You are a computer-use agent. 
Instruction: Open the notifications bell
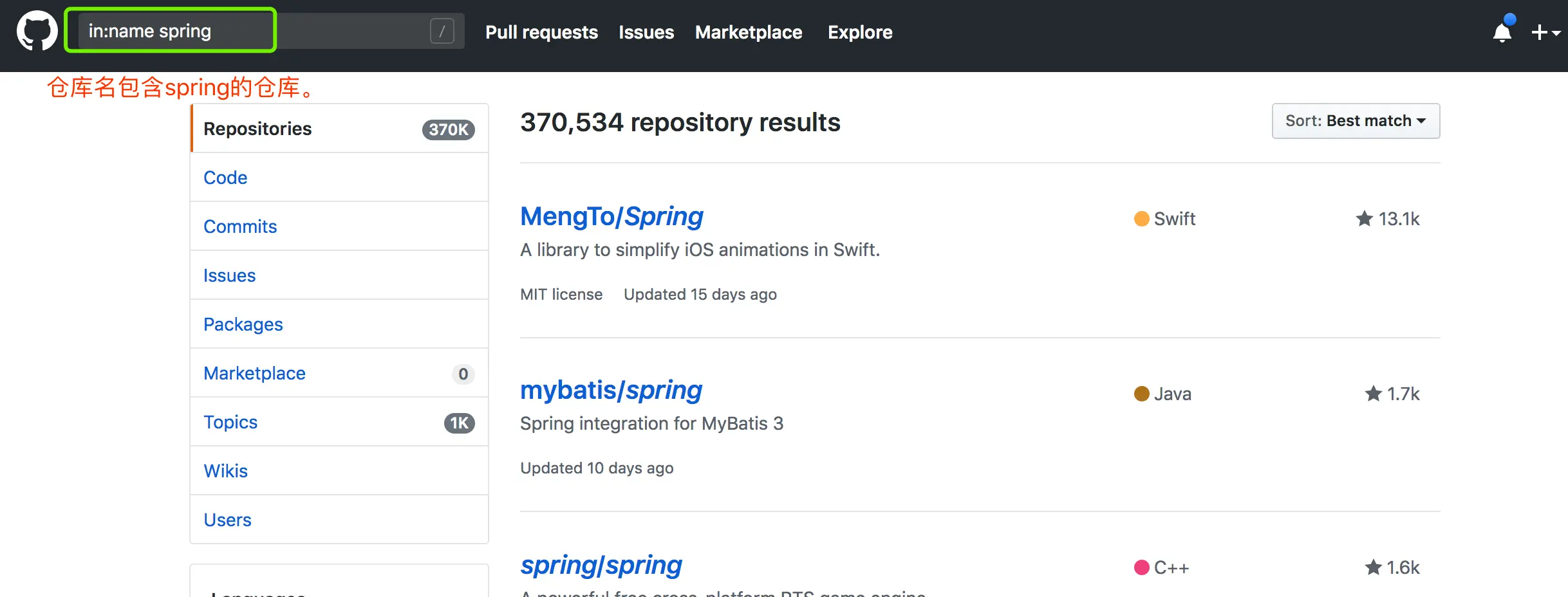[x=1502, y=32]
